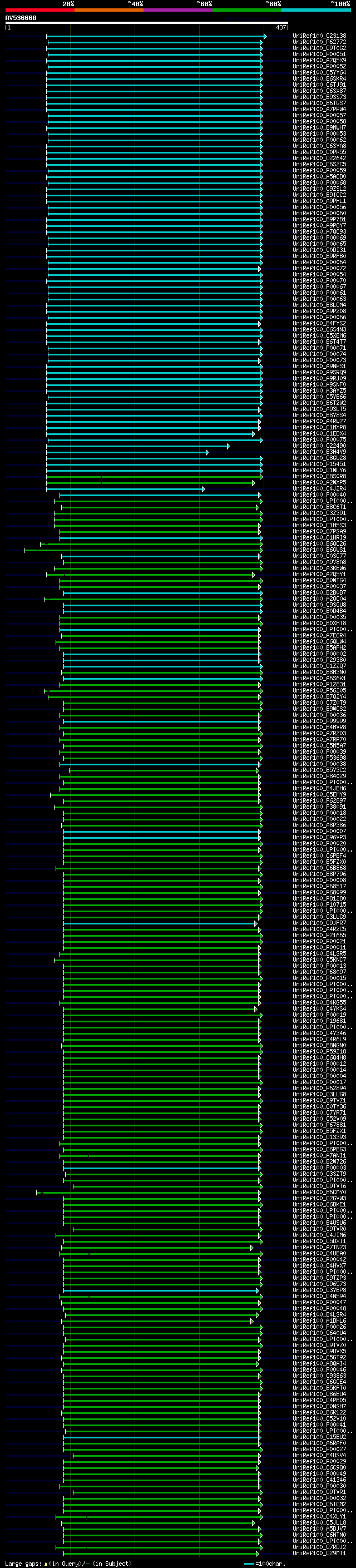Choose the UniRef100_P00035 entry
356x1568 pixels.
click(319, 617)
